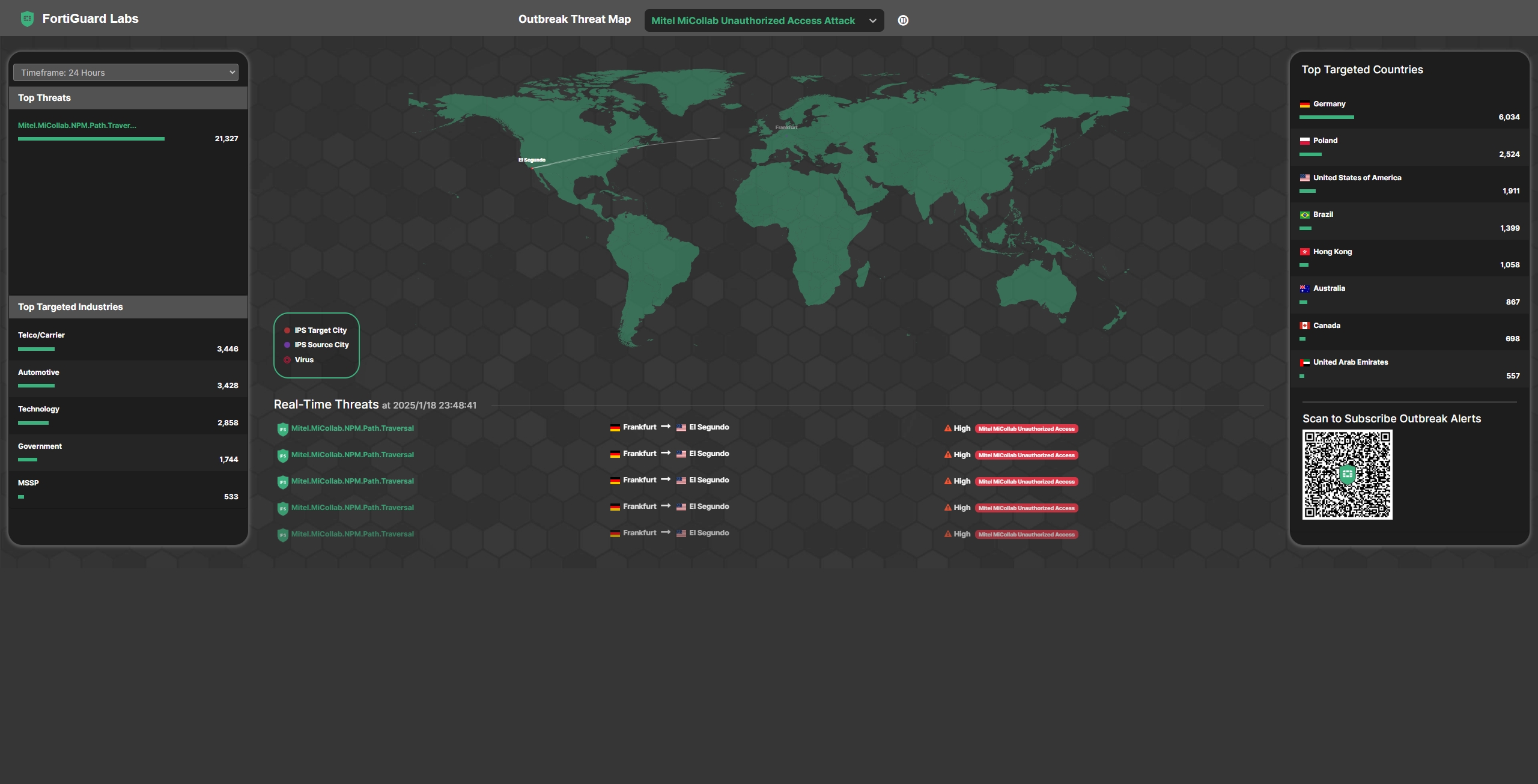Click the fourth row's Mitel MiCollab Unauthorized Access tag

(x=1026, y=508)
